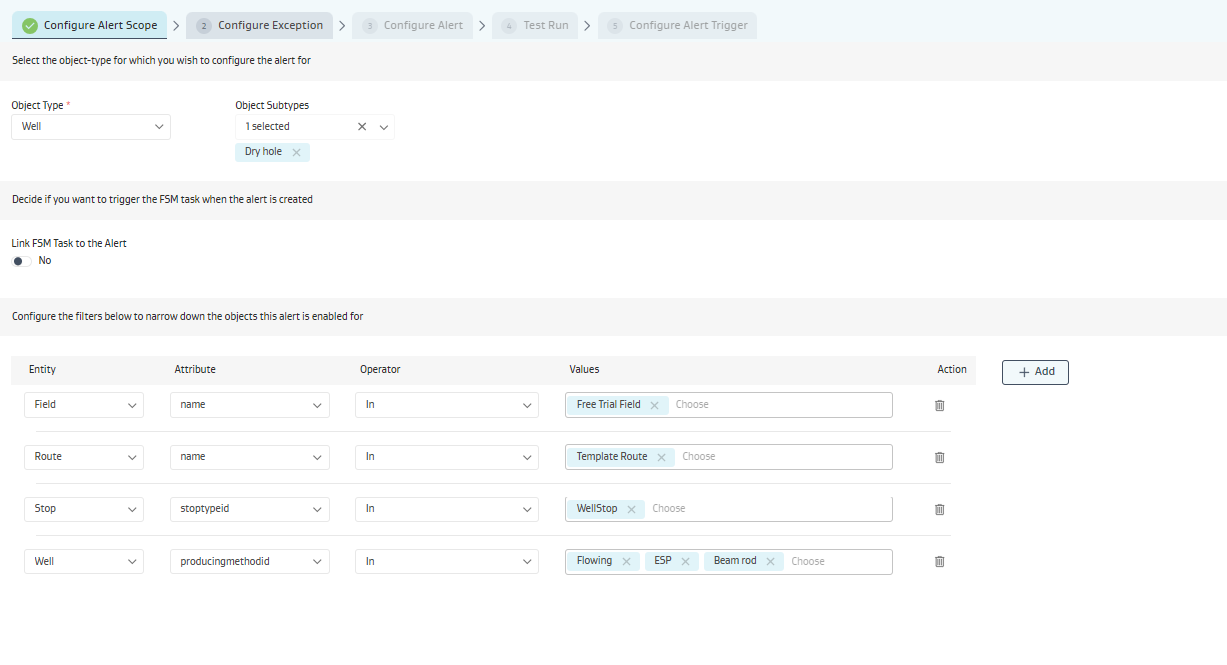This screenshot has height=665, width=1227.
Task: Open the stoptypeid attribute dropdown
Action: [x=249, y=509]
